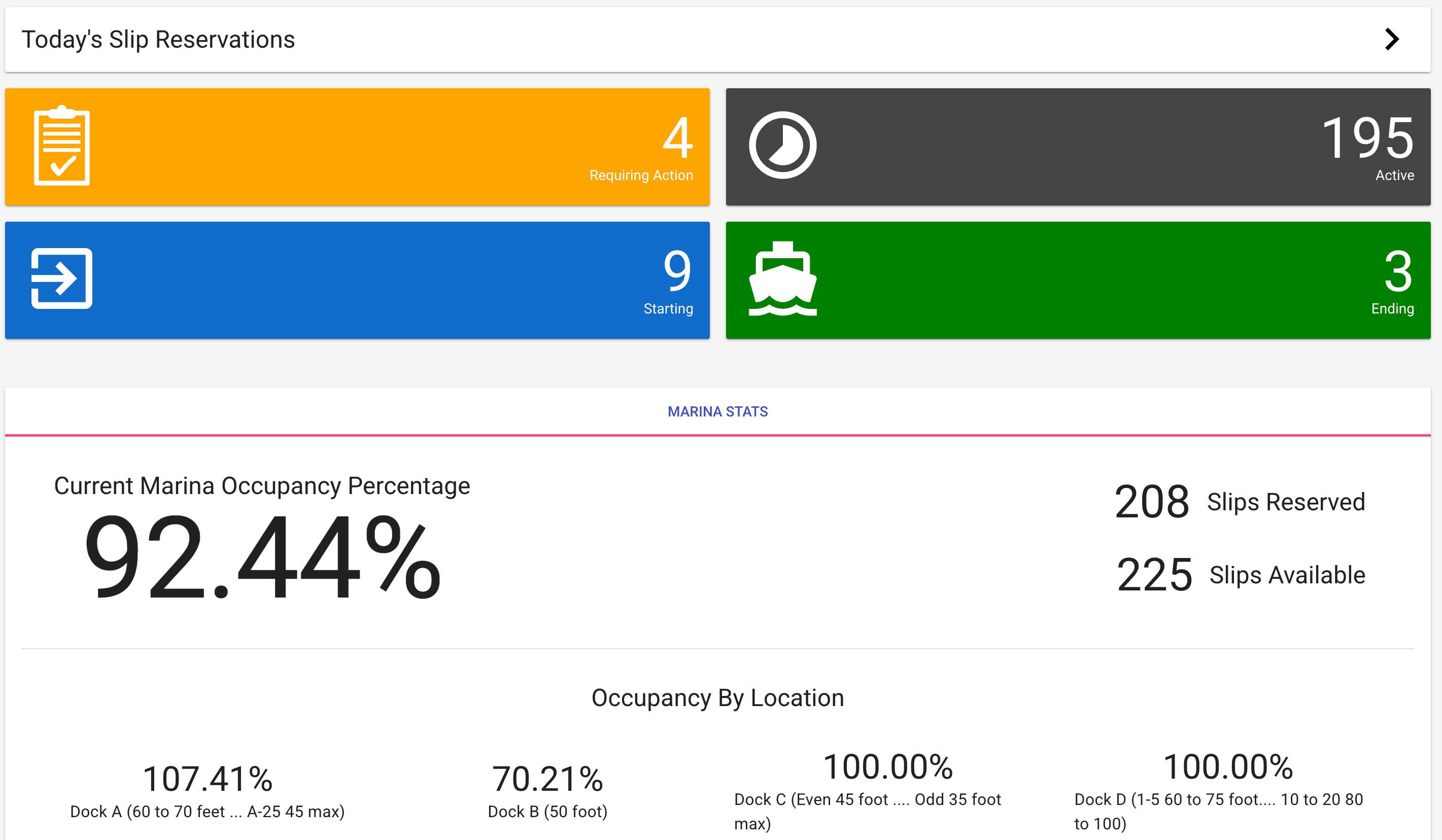Click the clock icon on Active card
1442x840 pixels.
click(x=782, y=146)
